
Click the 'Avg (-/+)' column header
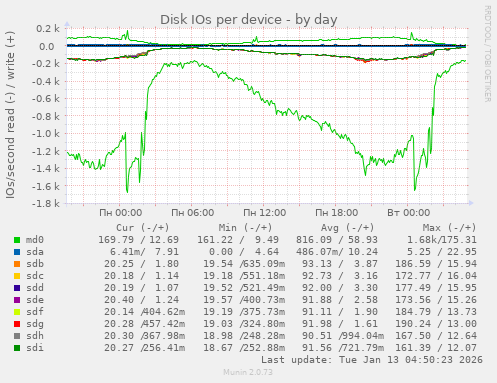click(347, 228)
